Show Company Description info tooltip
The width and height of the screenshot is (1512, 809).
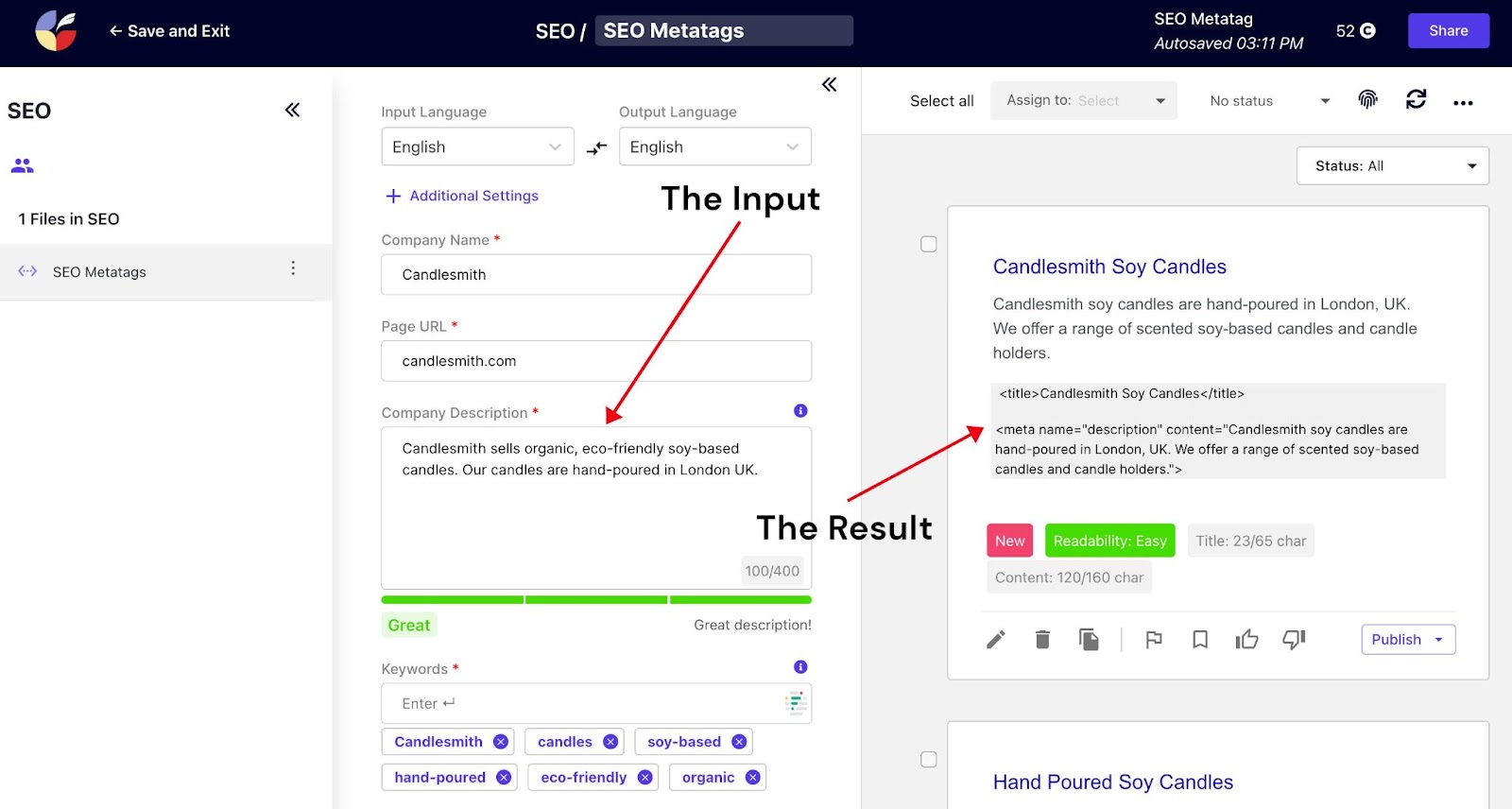[x=800, y=411]
